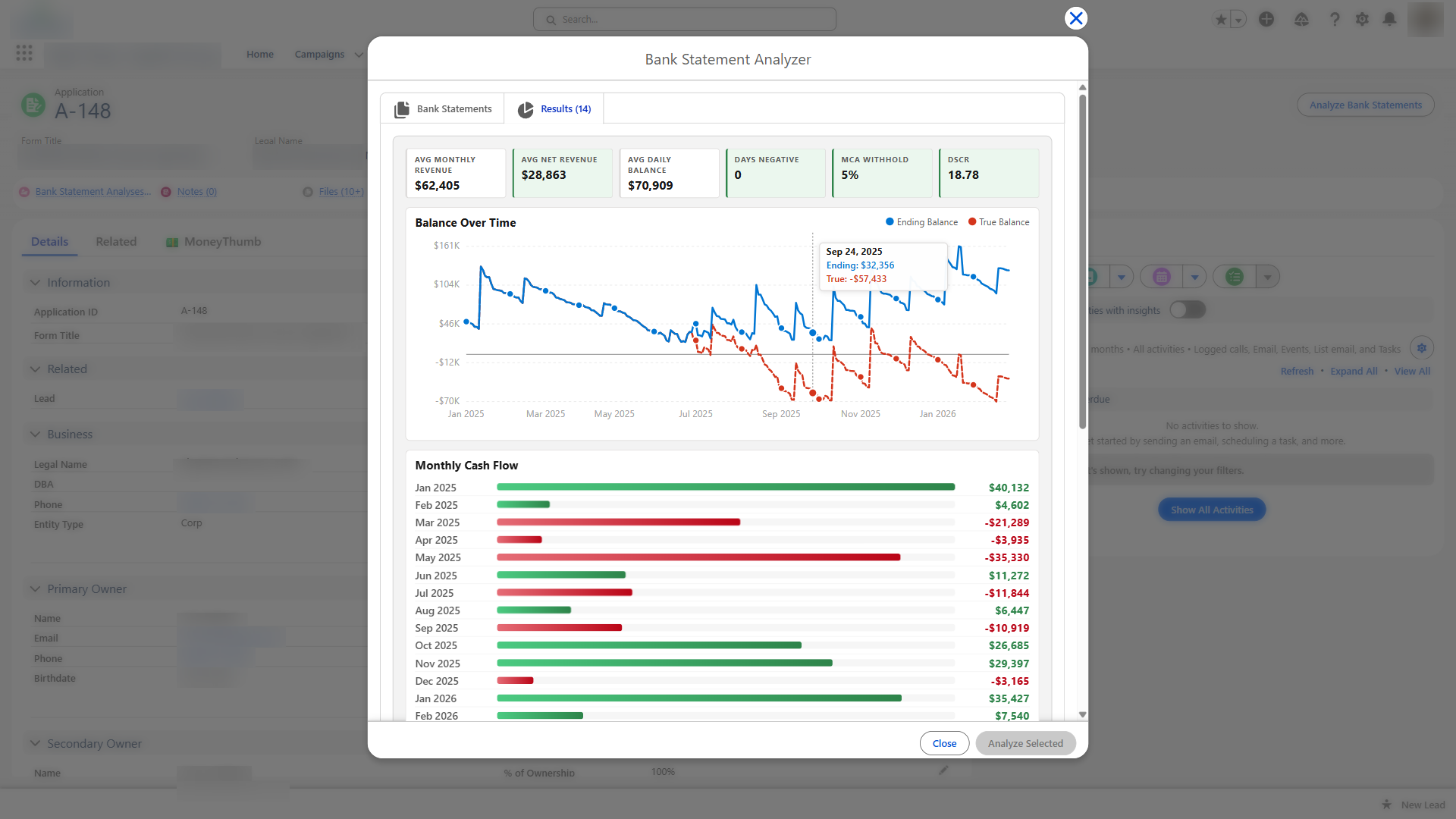
Task: Toggle the activities with insights switch
Action: (x=1187, y=309)
